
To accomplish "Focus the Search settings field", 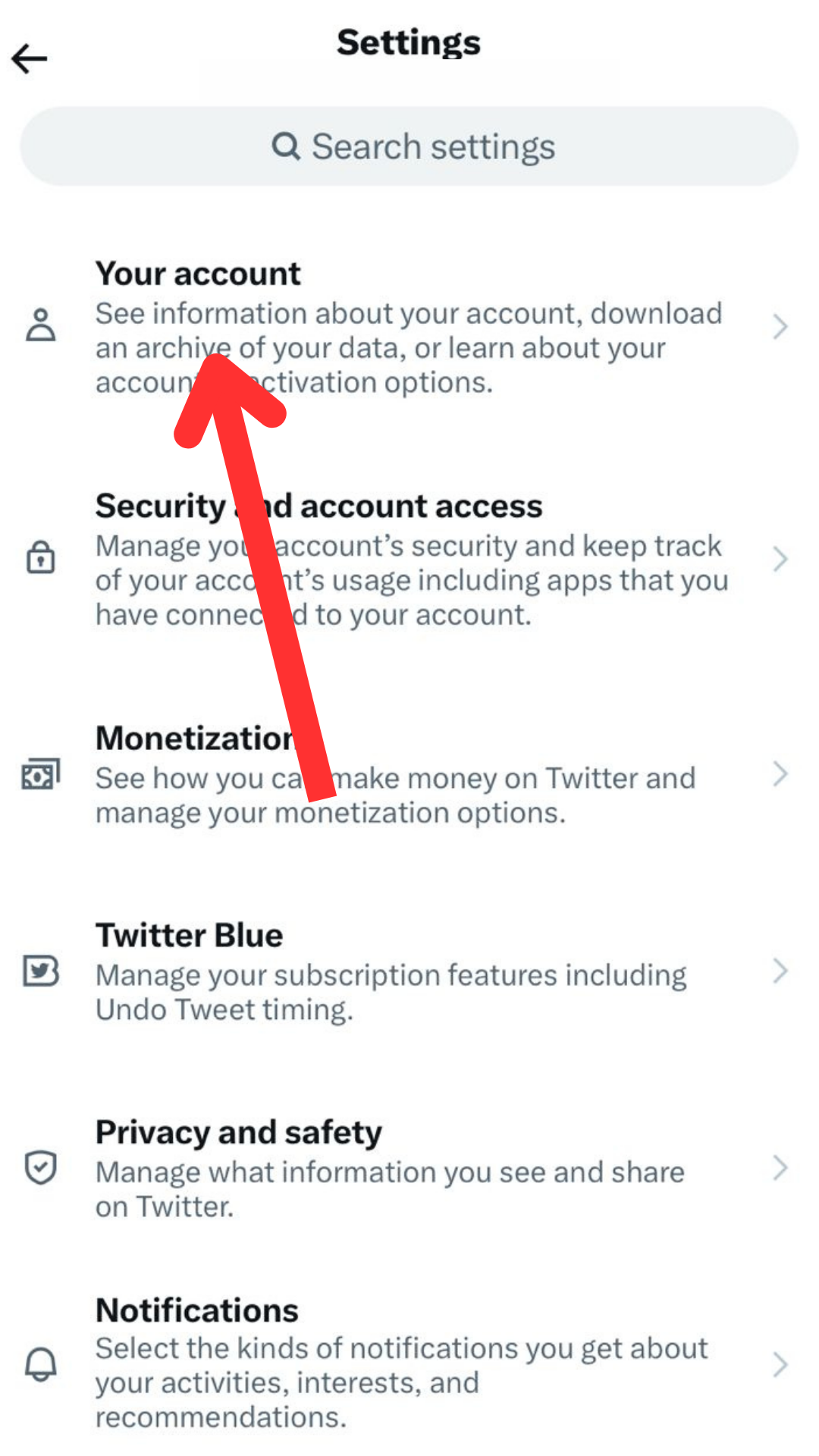I will point(409,146).
